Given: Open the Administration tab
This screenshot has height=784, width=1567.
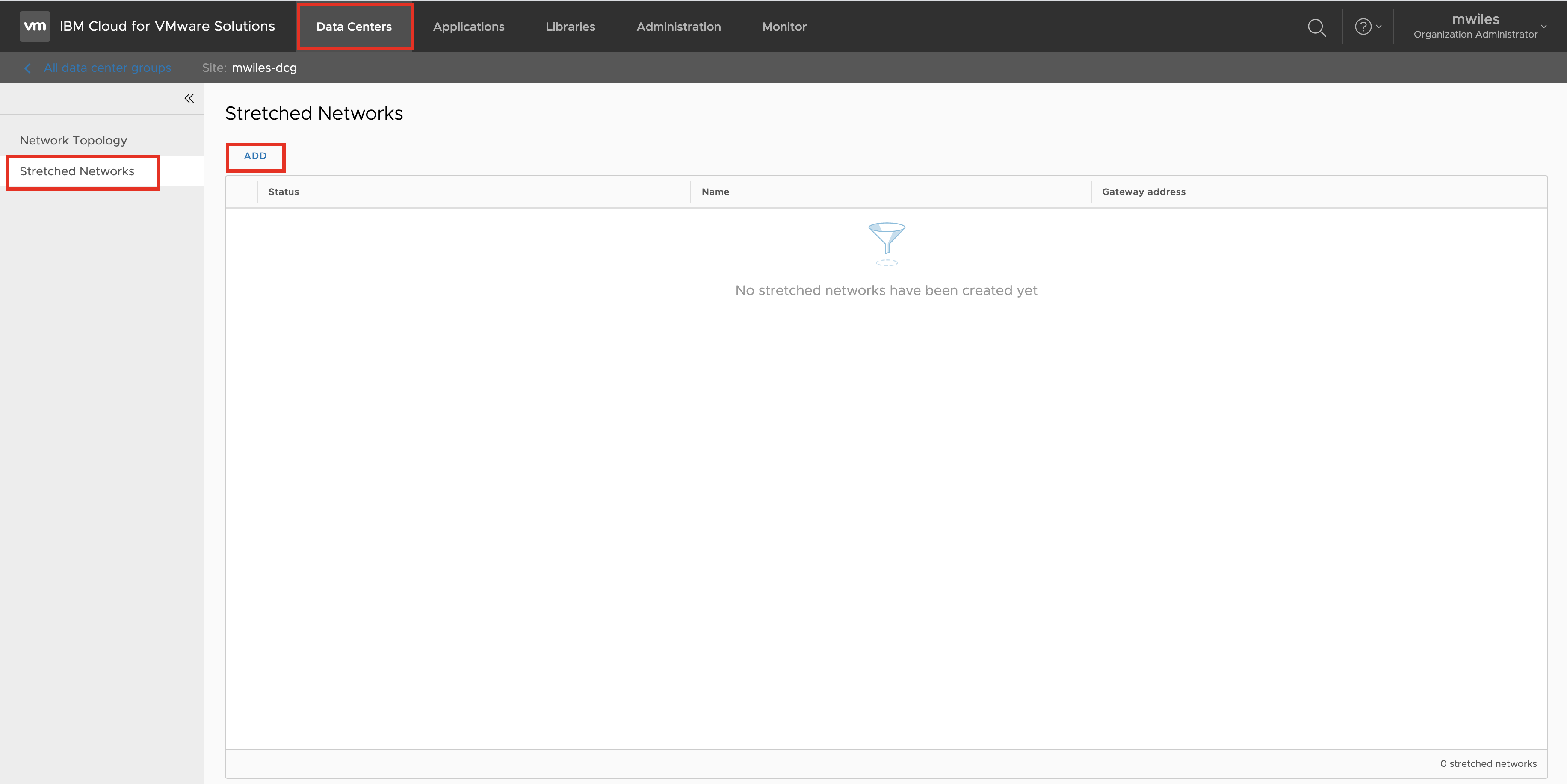Looking at the screenshot, I should (678, 27).
